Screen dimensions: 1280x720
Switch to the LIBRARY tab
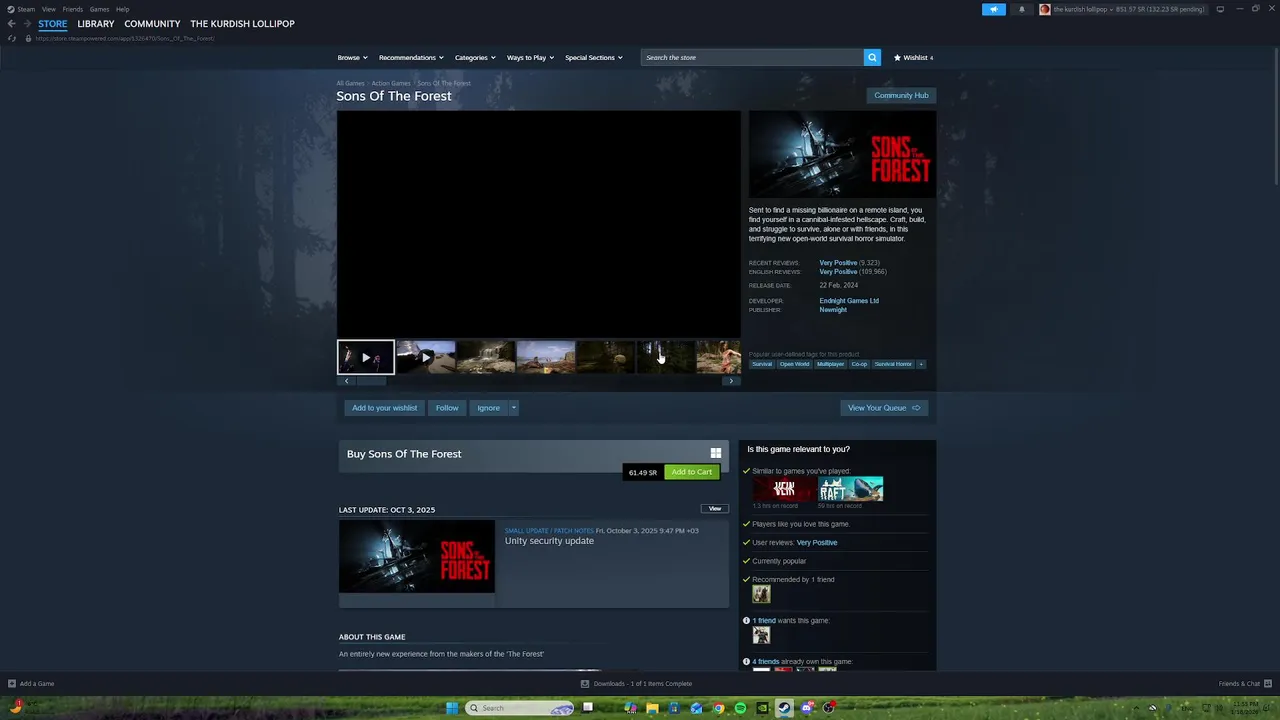click(96, 24)
